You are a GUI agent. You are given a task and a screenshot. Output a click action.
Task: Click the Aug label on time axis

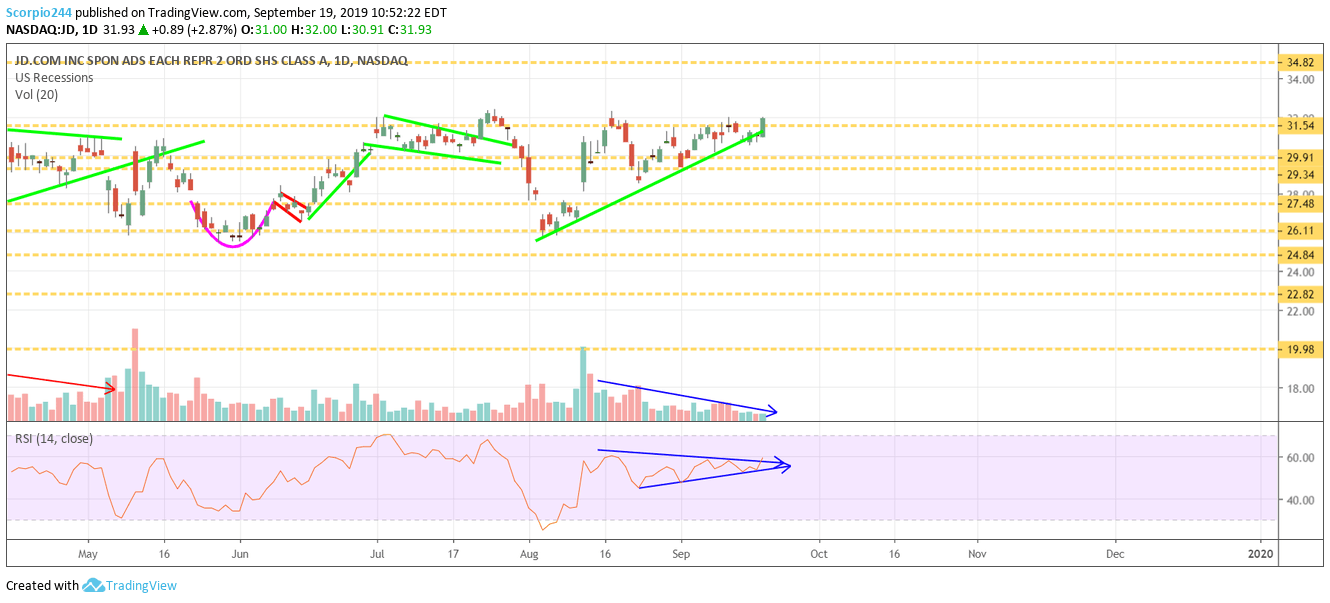pyautogui.click(x=529, y=553)
